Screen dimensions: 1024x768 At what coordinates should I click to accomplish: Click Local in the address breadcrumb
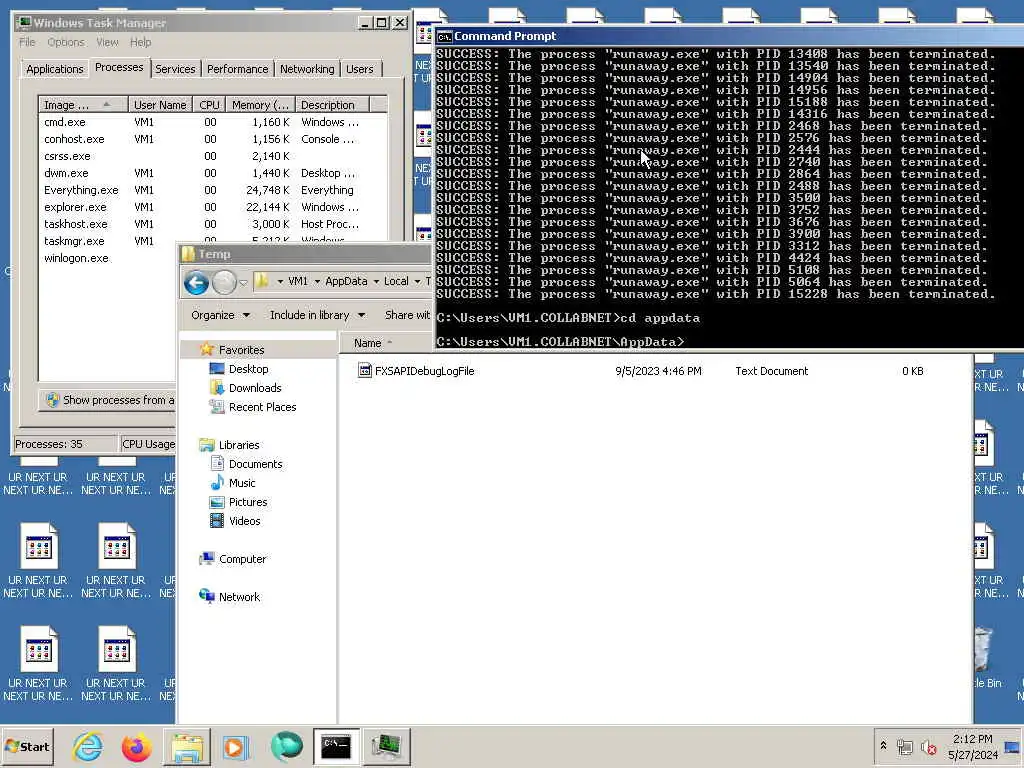pyautogui.click(x=396, y=281)
